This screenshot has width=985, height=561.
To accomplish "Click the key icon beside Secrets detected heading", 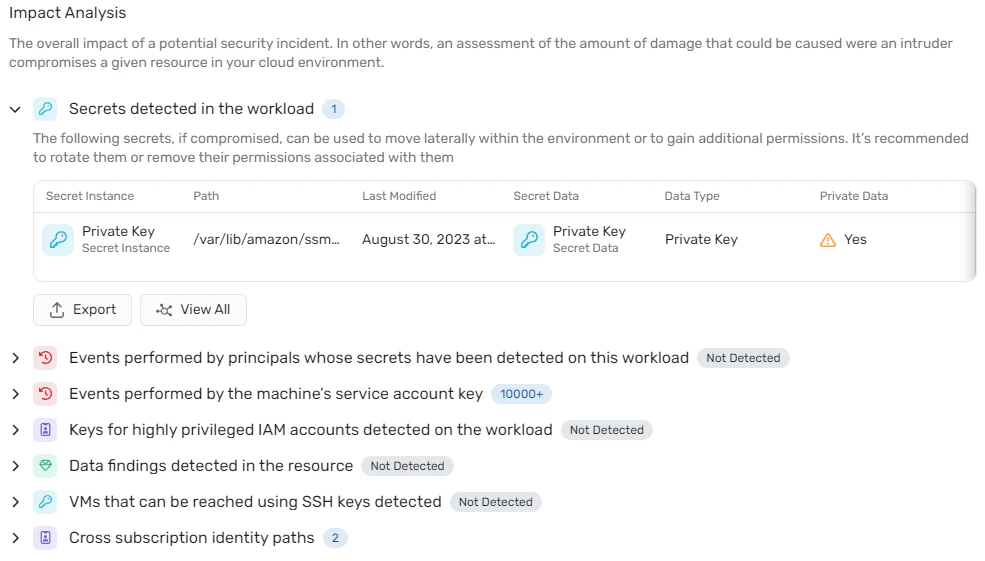I will [45, 109].
